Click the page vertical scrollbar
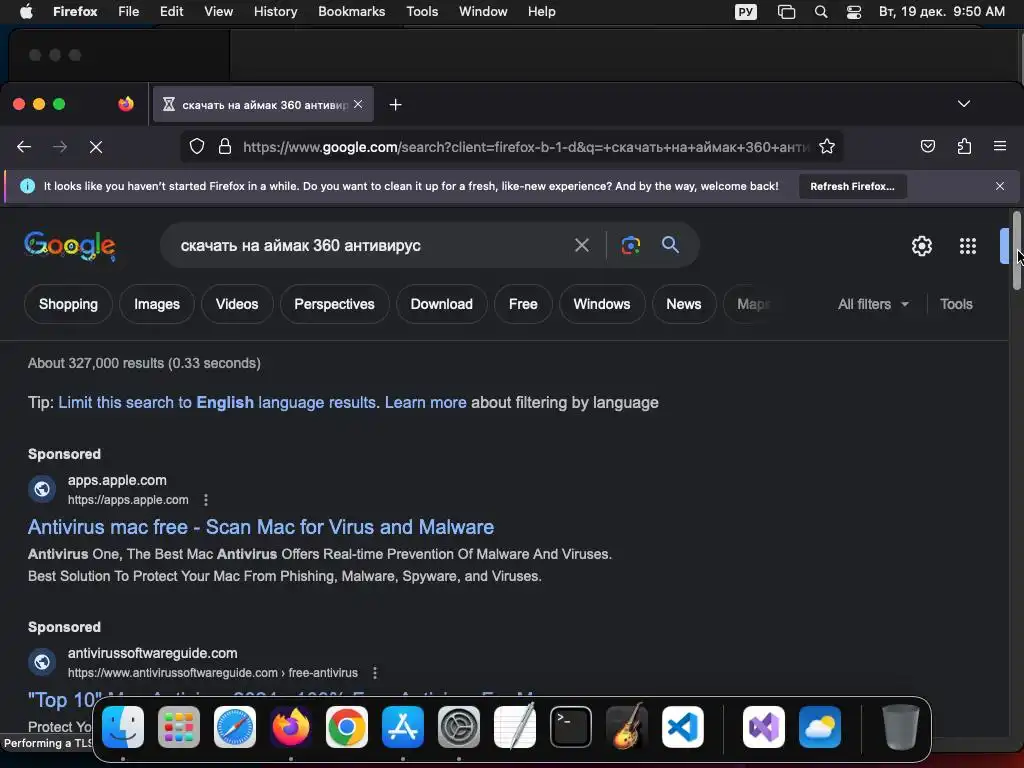The width and height of the screenshot is (1024, 768). tap(1016, 250)
